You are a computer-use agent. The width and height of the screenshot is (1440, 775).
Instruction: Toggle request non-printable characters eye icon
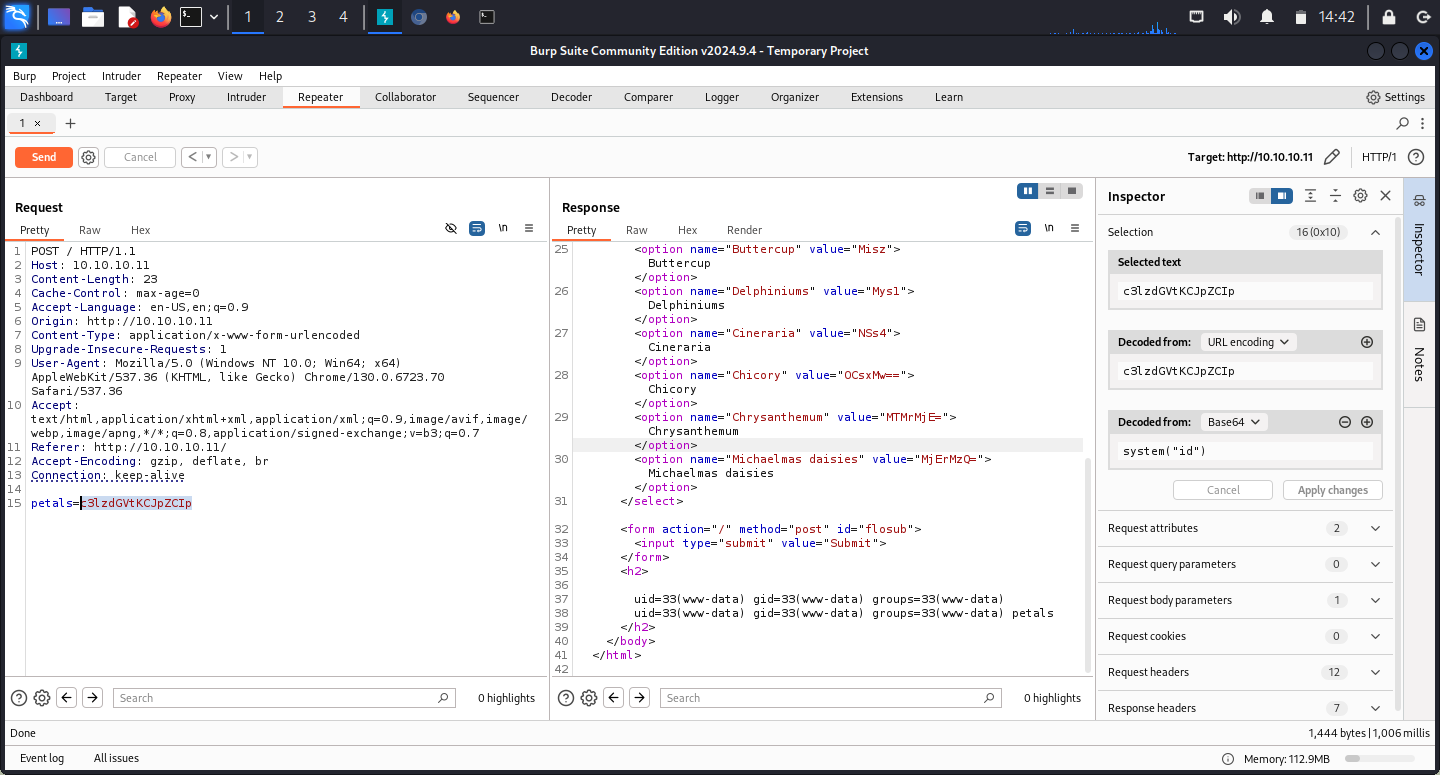click(x=451, y=228)
